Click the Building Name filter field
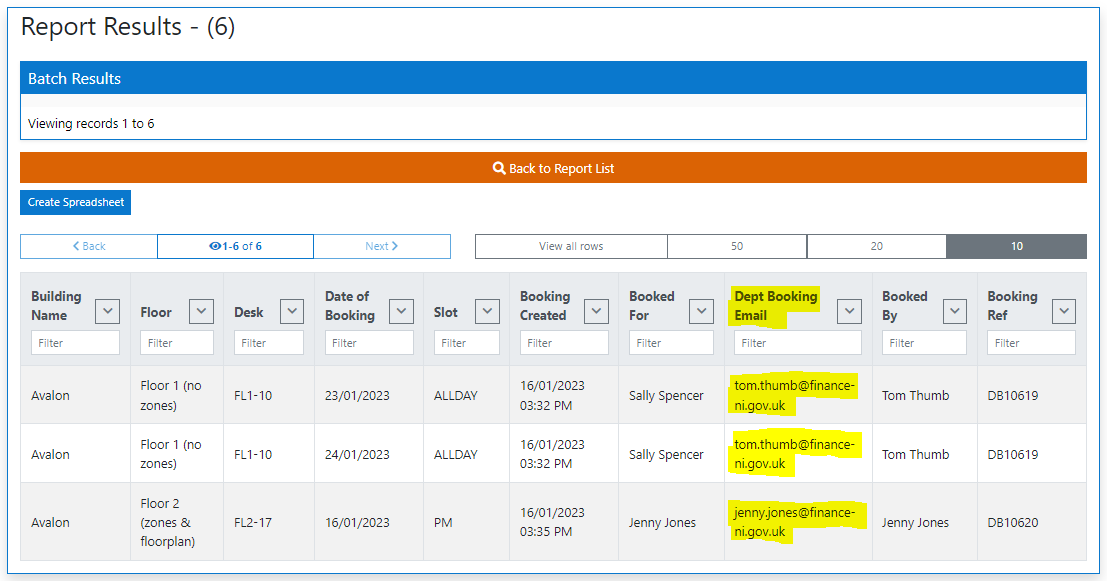Image resolution: width=1107 pixels, height=581 pixels. click(75, 342)
